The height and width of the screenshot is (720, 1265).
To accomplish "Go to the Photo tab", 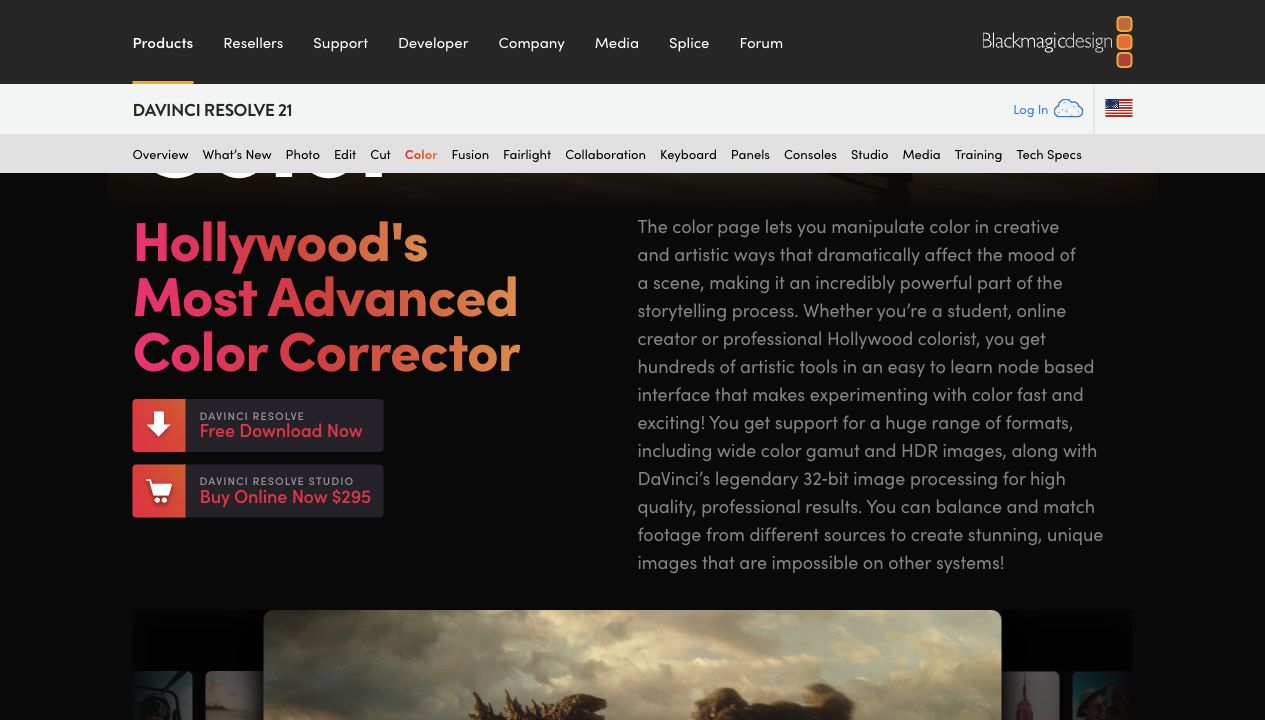I will point(303,154).
